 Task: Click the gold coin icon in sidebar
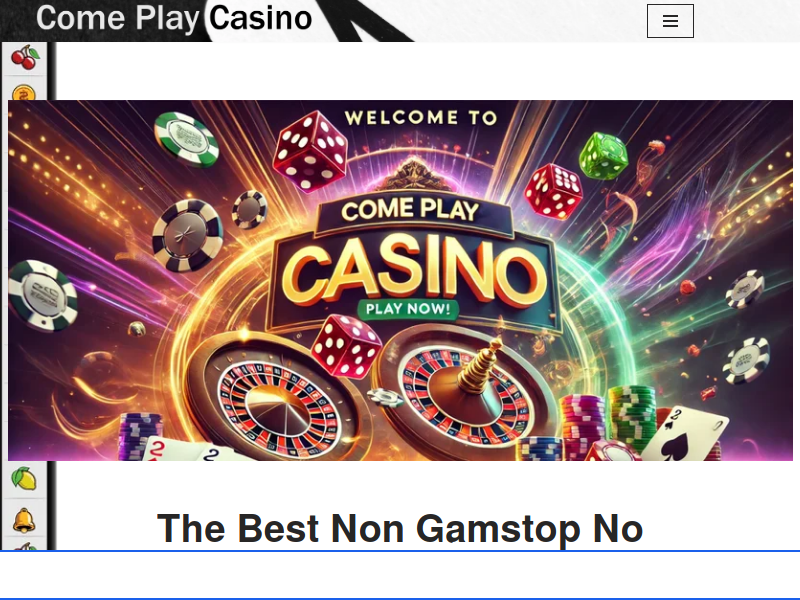23,93
